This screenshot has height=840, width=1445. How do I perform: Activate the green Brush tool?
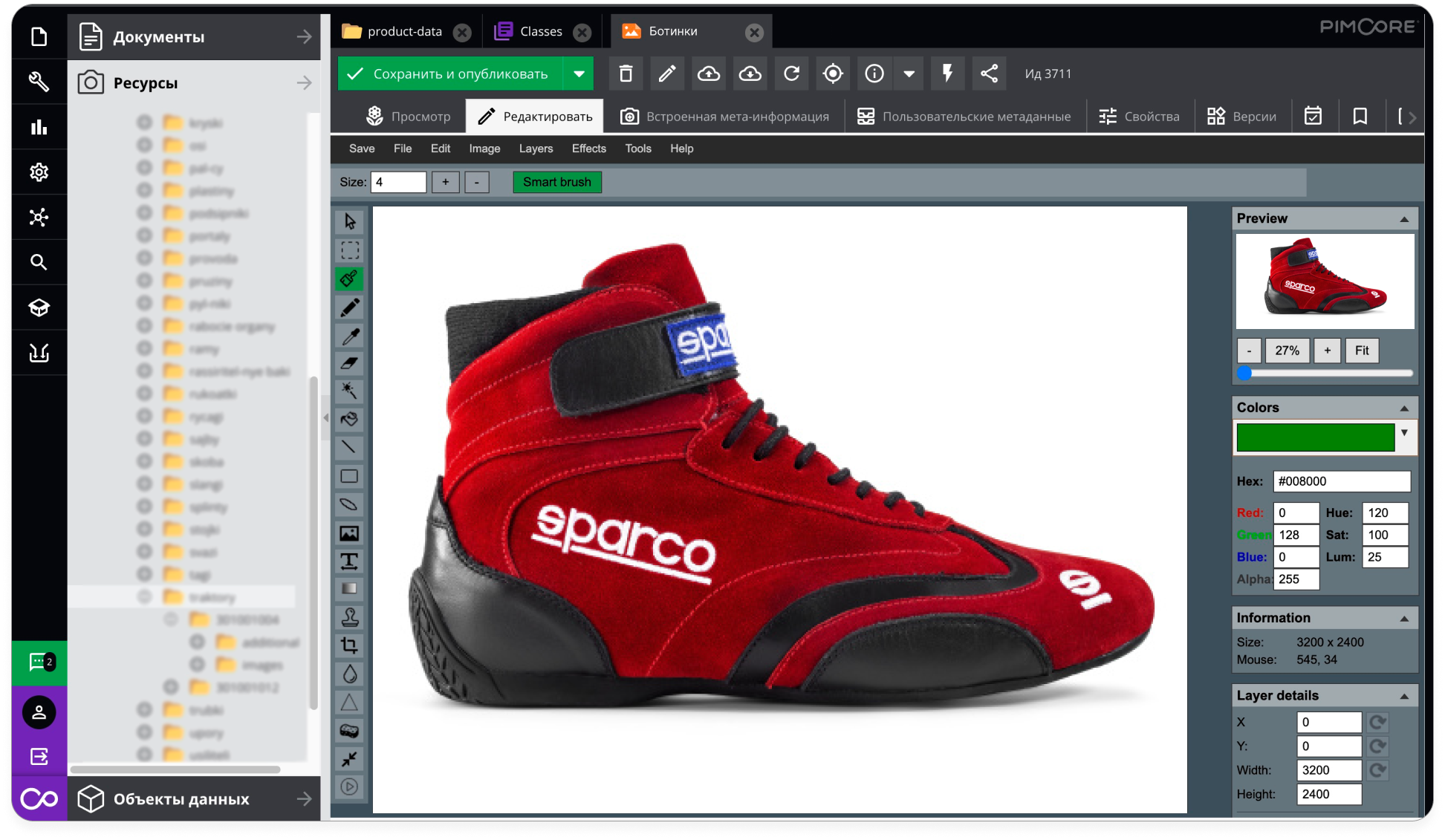click(x=350, y=279)
